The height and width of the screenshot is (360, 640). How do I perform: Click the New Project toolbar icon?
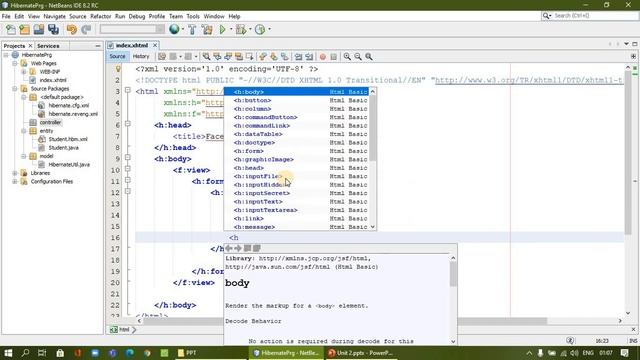24,29
